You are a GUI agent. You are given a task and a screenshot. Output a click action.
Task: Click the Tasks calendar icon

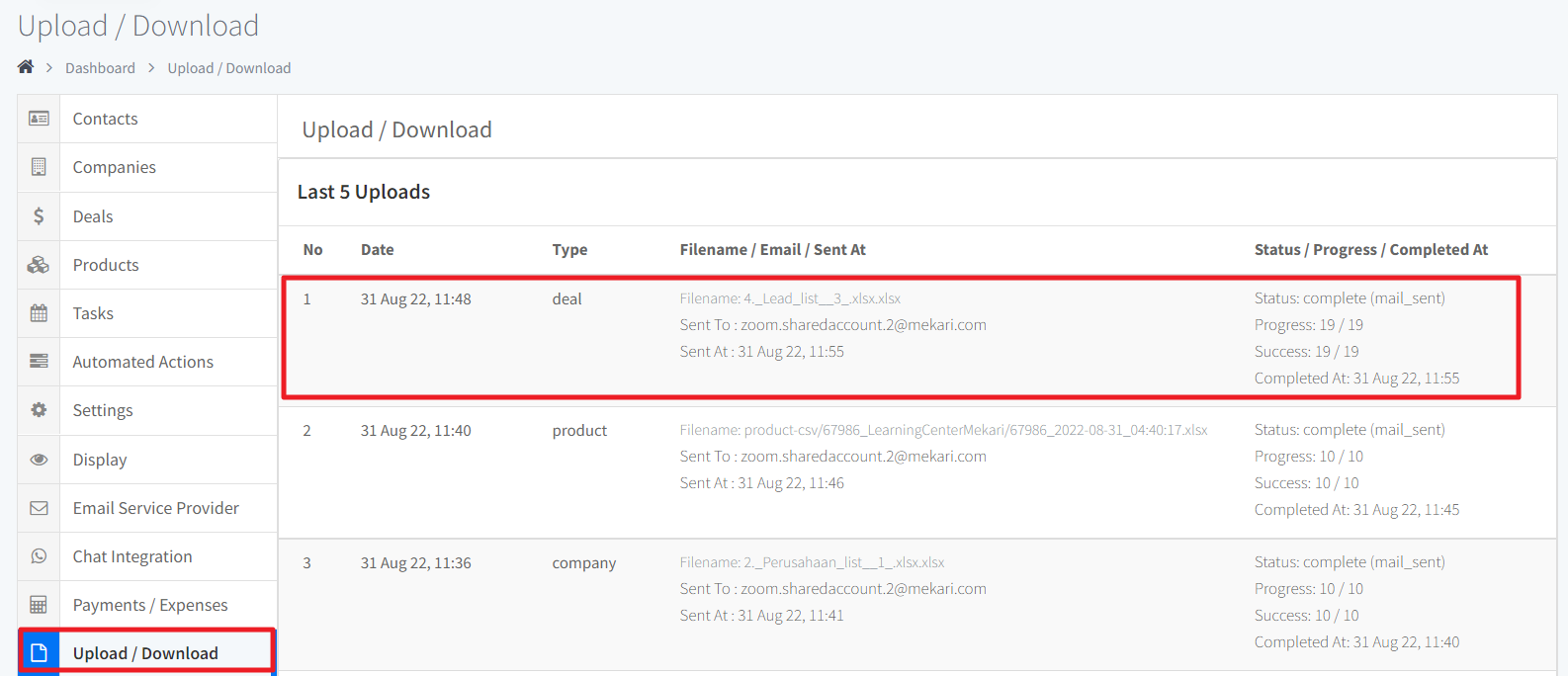point(39,313)
